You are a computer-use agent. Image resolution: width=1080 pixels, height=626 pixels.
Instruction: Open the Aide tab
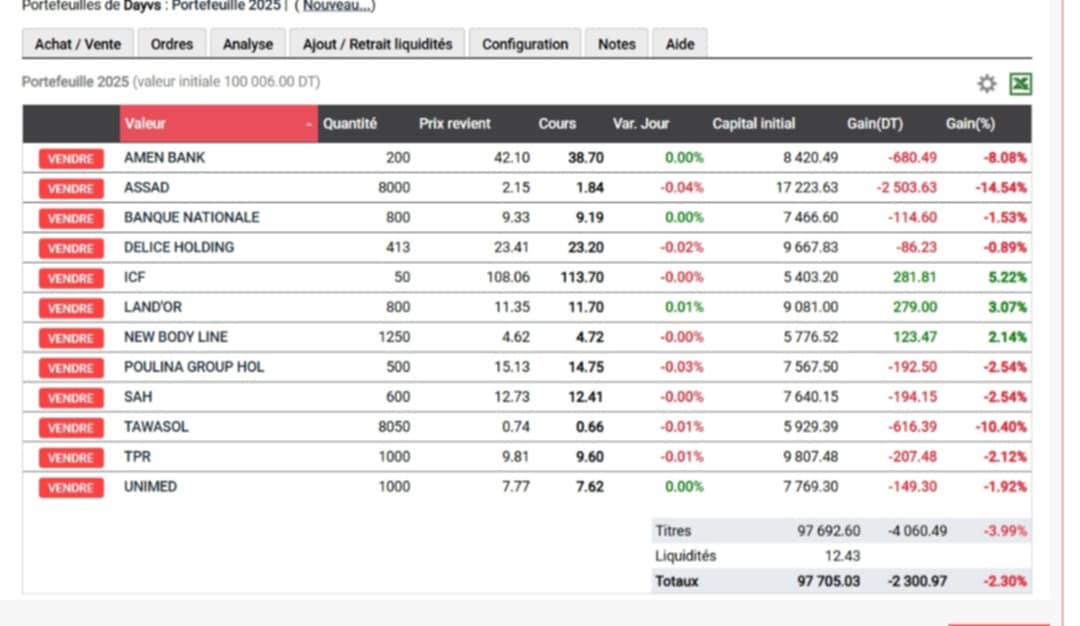click(680, 44)
